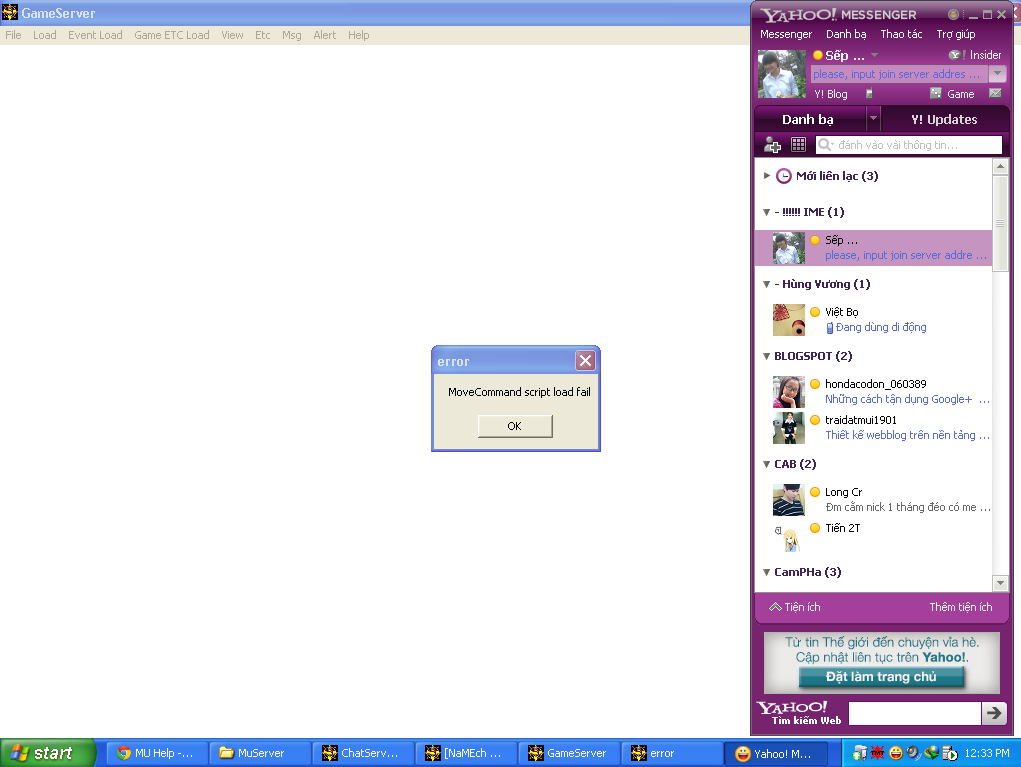The height and width of the screenshot is (767, 1021).
Task: Click the Y! Insider icon at top right
Action: point(956,55)
